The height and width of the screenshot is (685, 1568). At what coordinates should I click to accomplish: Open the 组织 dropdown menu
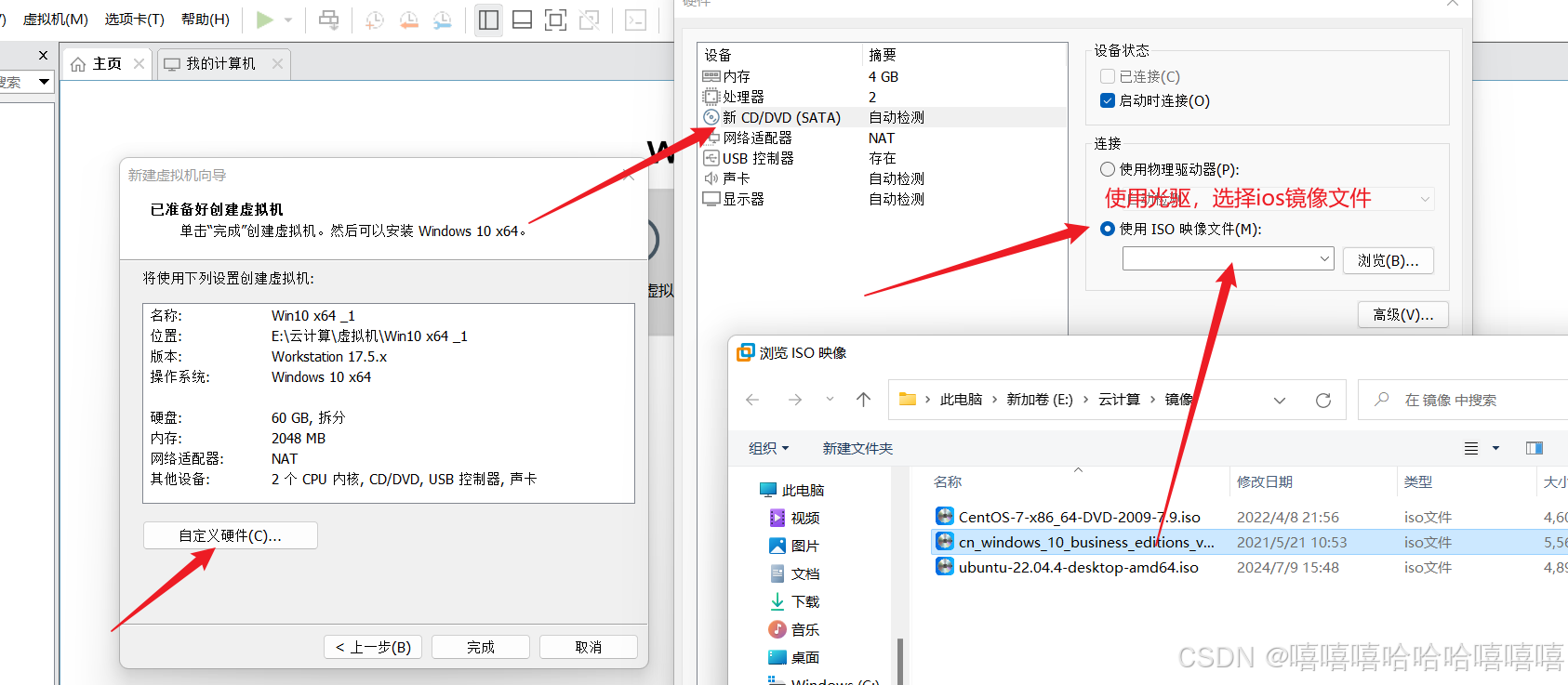[768, 448]
